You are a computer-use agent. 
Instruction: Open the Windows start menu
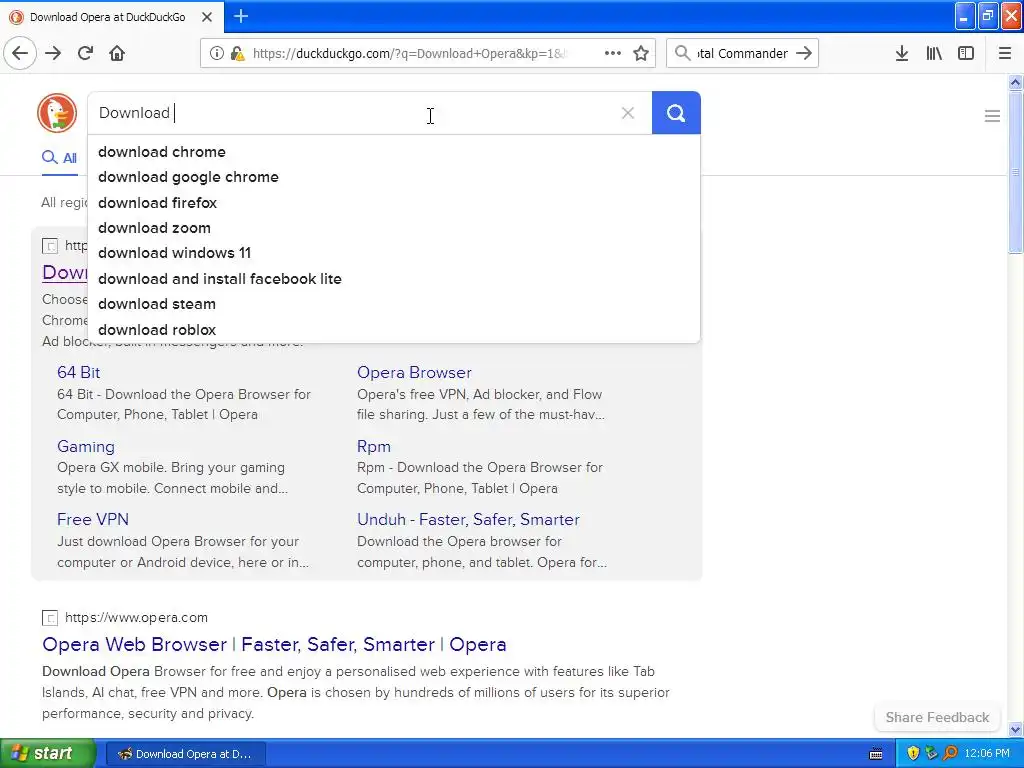(x=47, y=754)
